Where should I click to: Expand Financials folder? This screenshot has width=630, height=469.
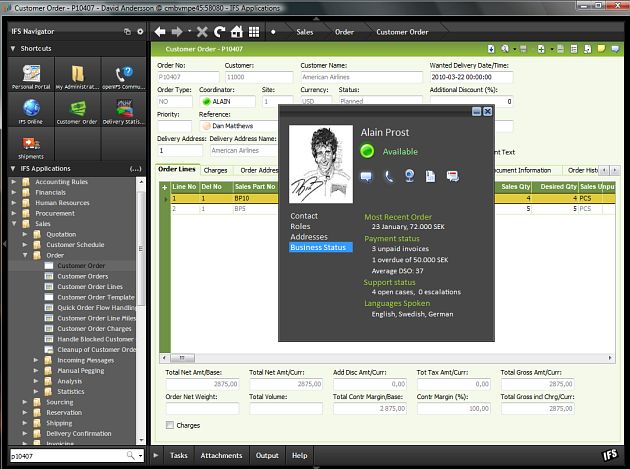14,192
